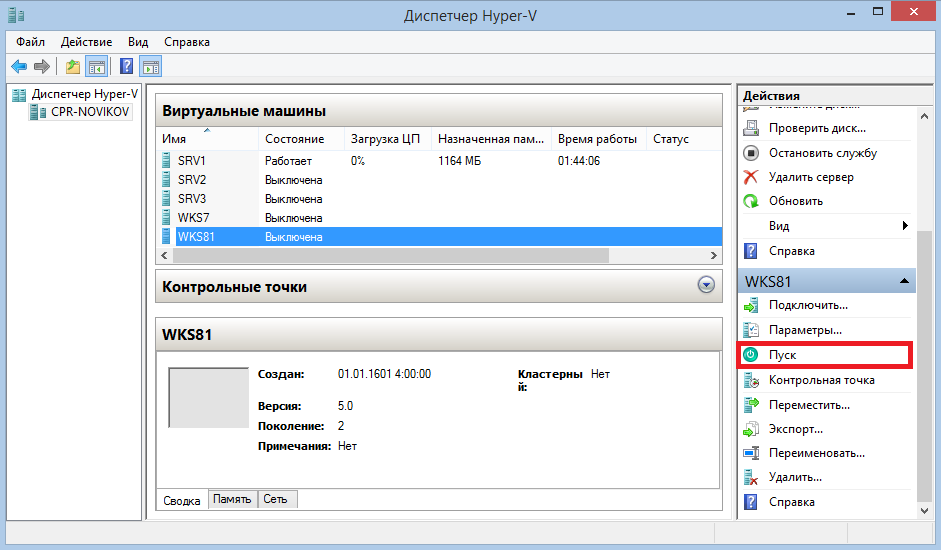Switch to the Network (Сеть) tab
Viewport: 941px width, 550px height.
(x=275, y=499)
